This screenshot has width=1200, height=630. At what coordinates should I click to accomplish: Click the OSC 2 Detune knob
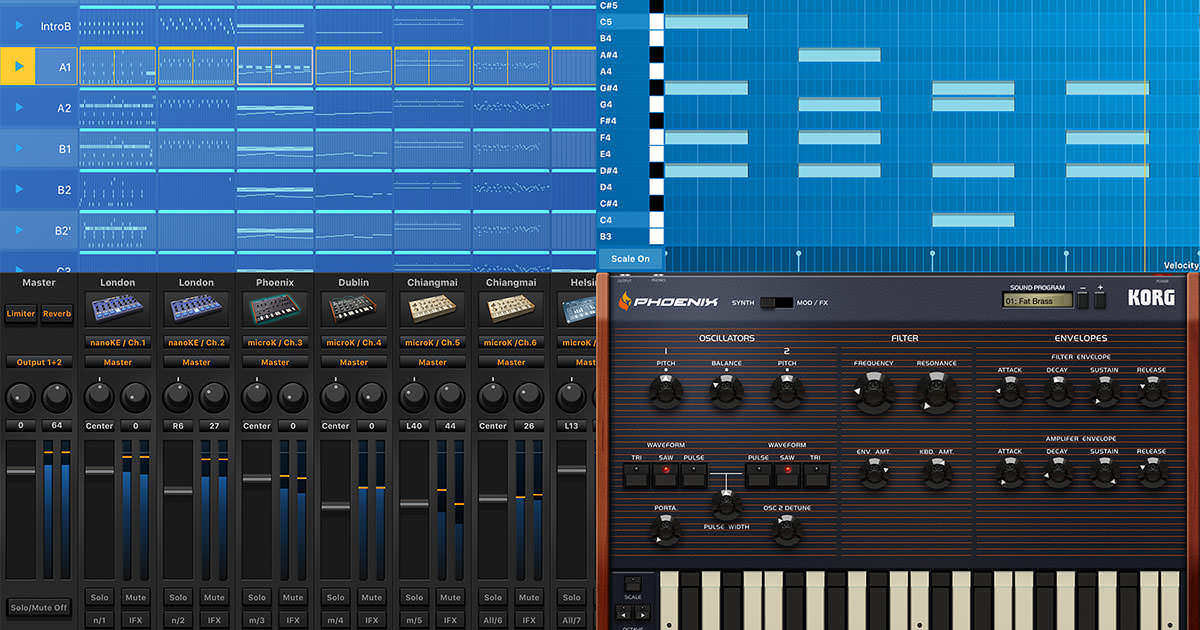coord(786,531)
